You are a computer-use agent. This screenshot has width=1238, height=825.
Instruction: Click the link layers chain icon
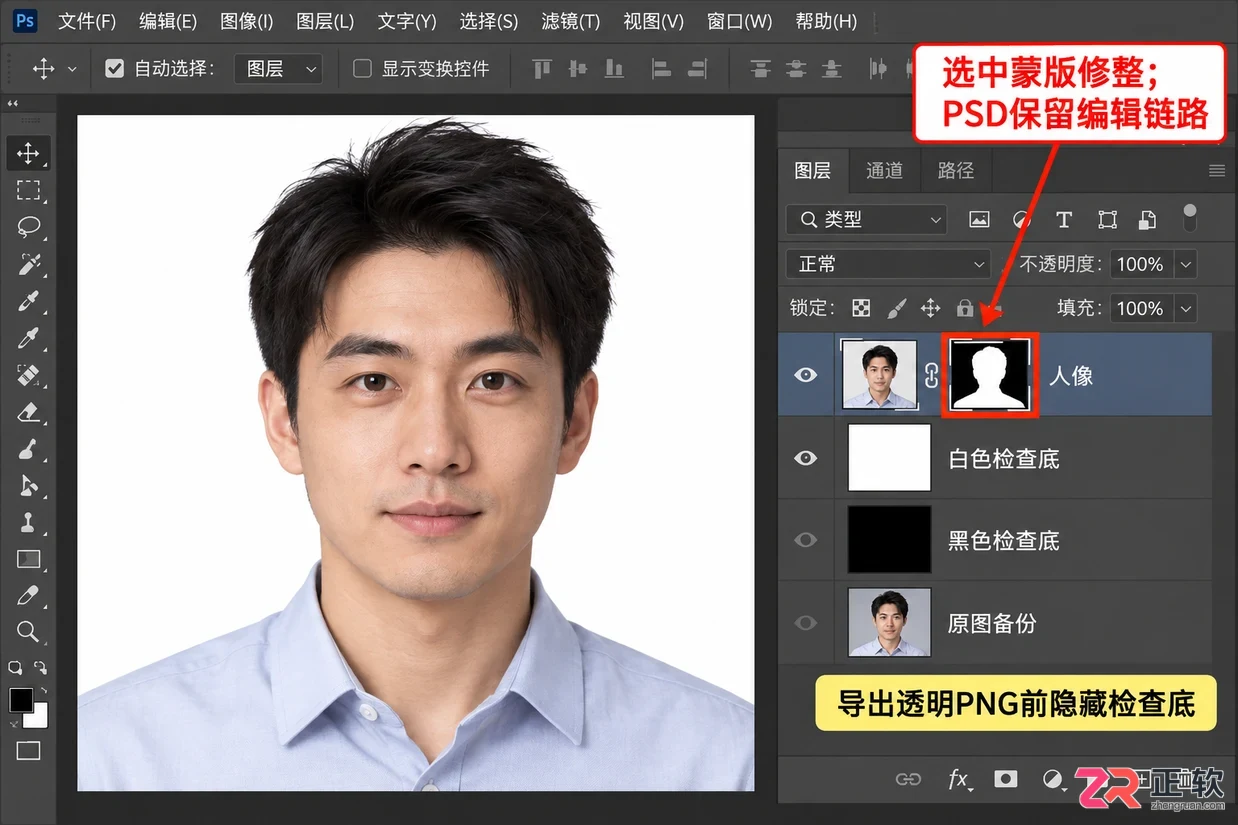click(908, 779)
